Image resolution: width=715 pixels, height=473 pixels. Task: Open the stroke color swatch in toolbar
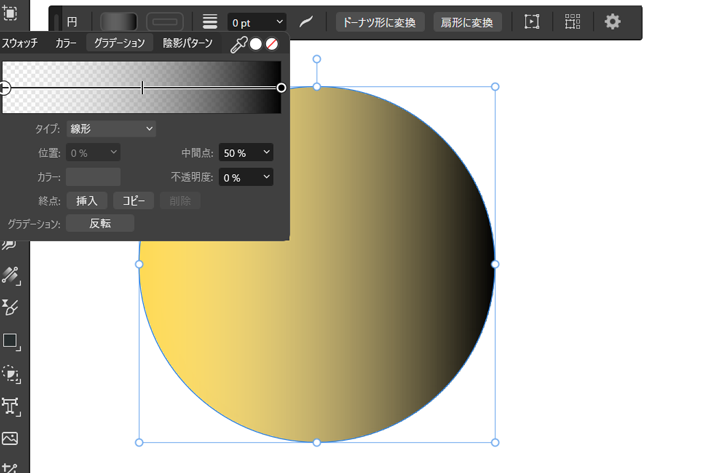(x=165, y=21)
